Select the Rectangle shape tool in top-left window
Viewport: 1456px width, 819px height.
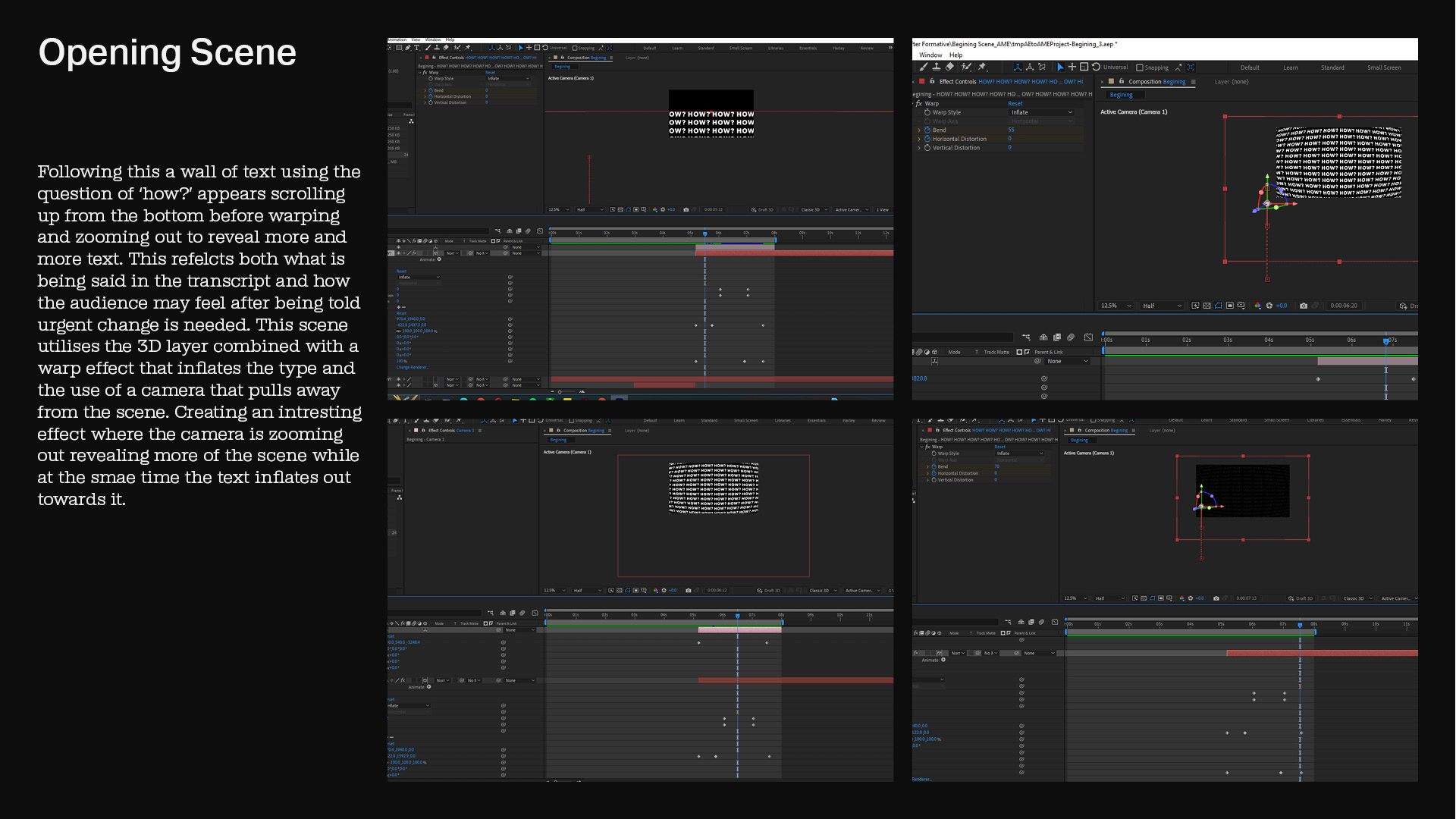399,48
